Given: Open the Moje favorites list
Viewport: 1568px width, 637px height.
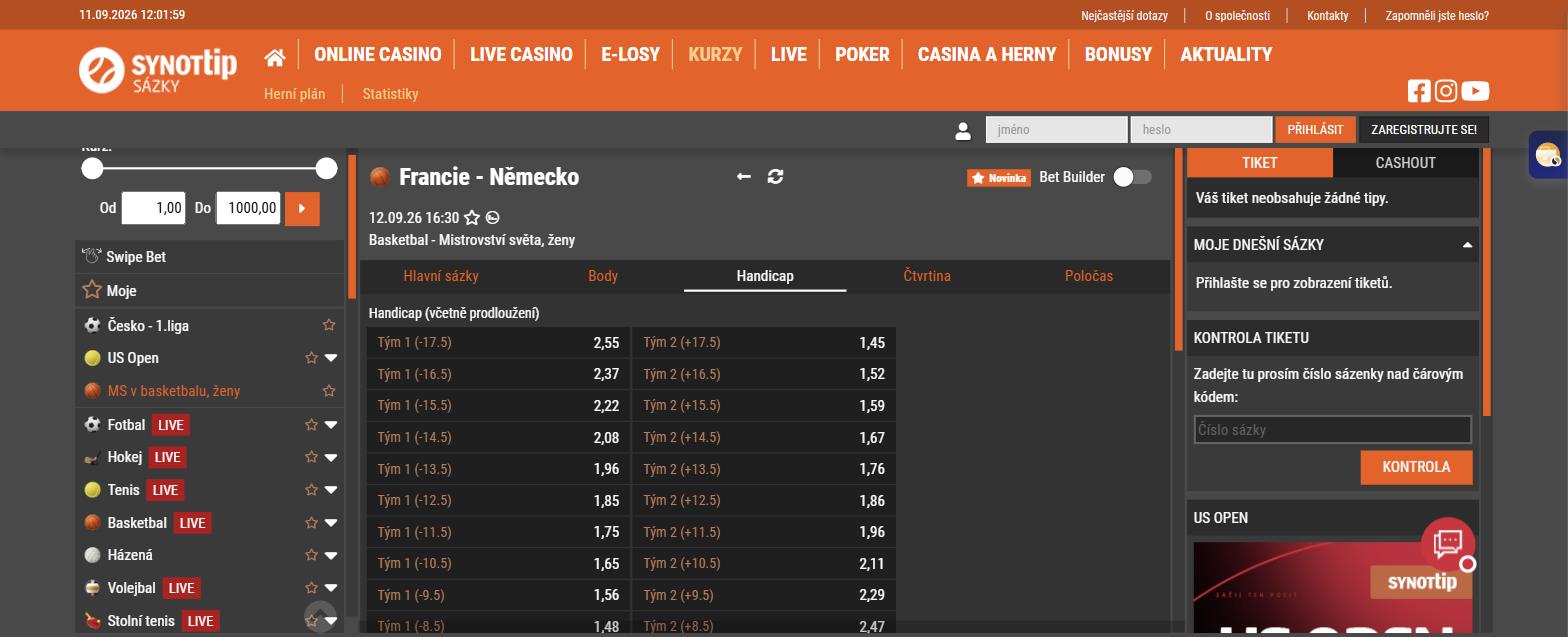Looking at the screenshot, I should click(x=122, y=290).
